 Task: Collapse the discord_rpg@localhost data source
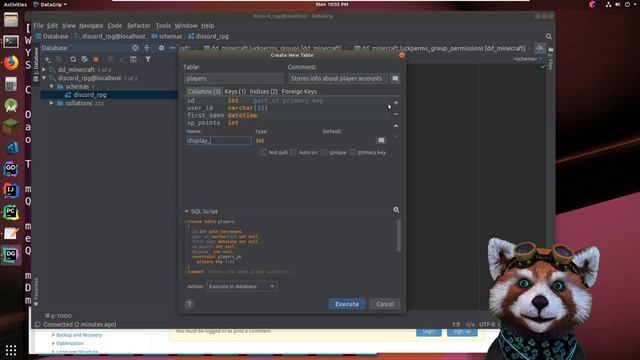44,78
